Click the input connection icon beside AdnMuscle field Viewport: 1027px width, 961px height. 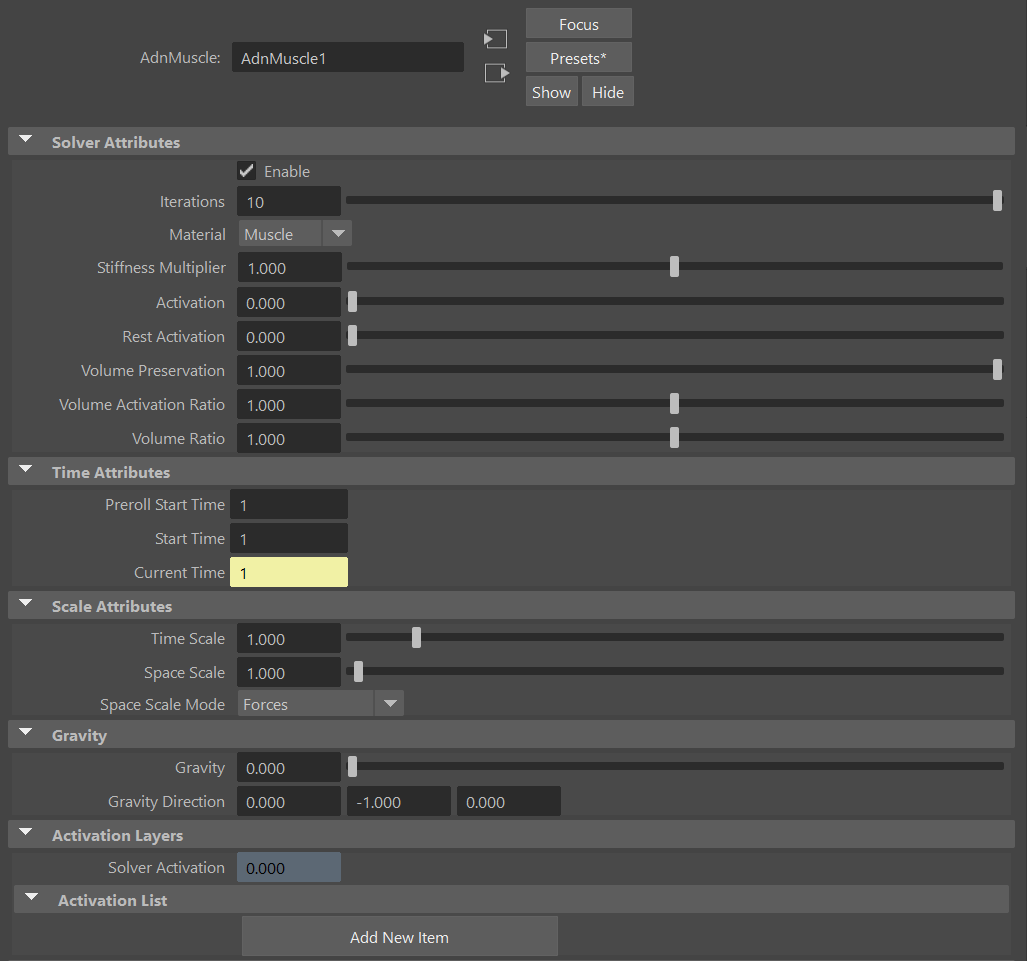pos(495,38)
